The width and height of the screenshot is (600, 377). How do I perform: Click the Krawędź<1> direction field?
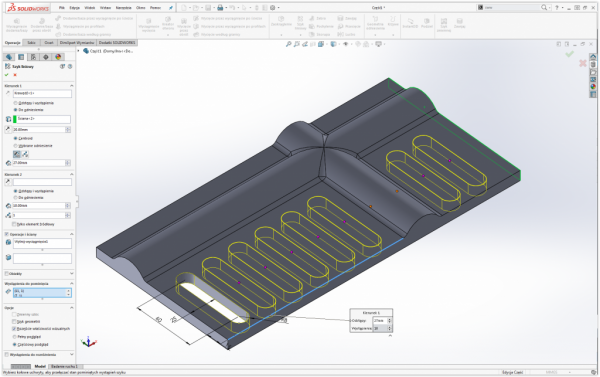tap(42, 93)
